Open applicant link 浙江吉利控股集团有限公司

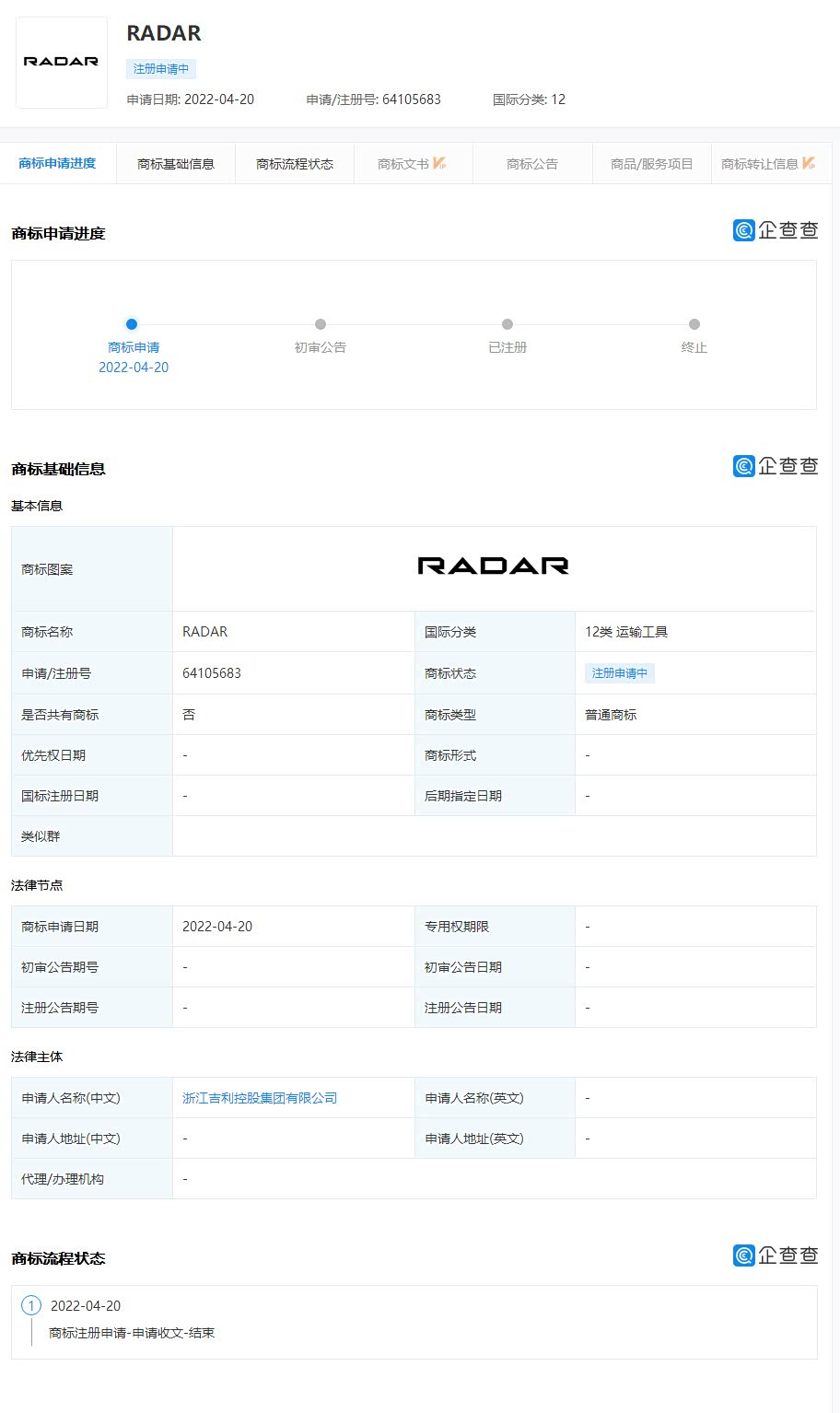pyautogui.click(x=260, y=1098)
